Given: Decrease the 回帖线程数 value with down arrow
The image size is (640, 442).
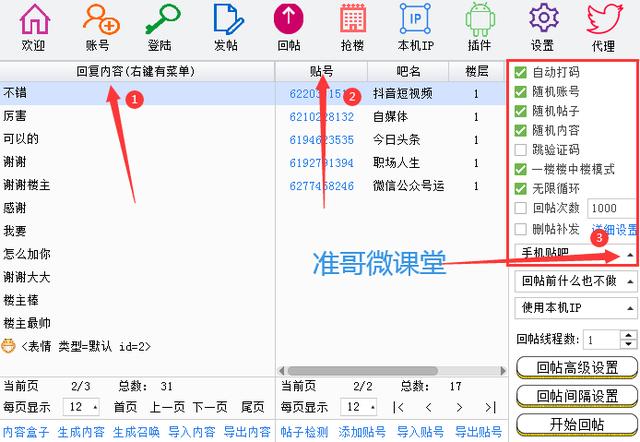Looking at the screenshot, I should [628, 344].
